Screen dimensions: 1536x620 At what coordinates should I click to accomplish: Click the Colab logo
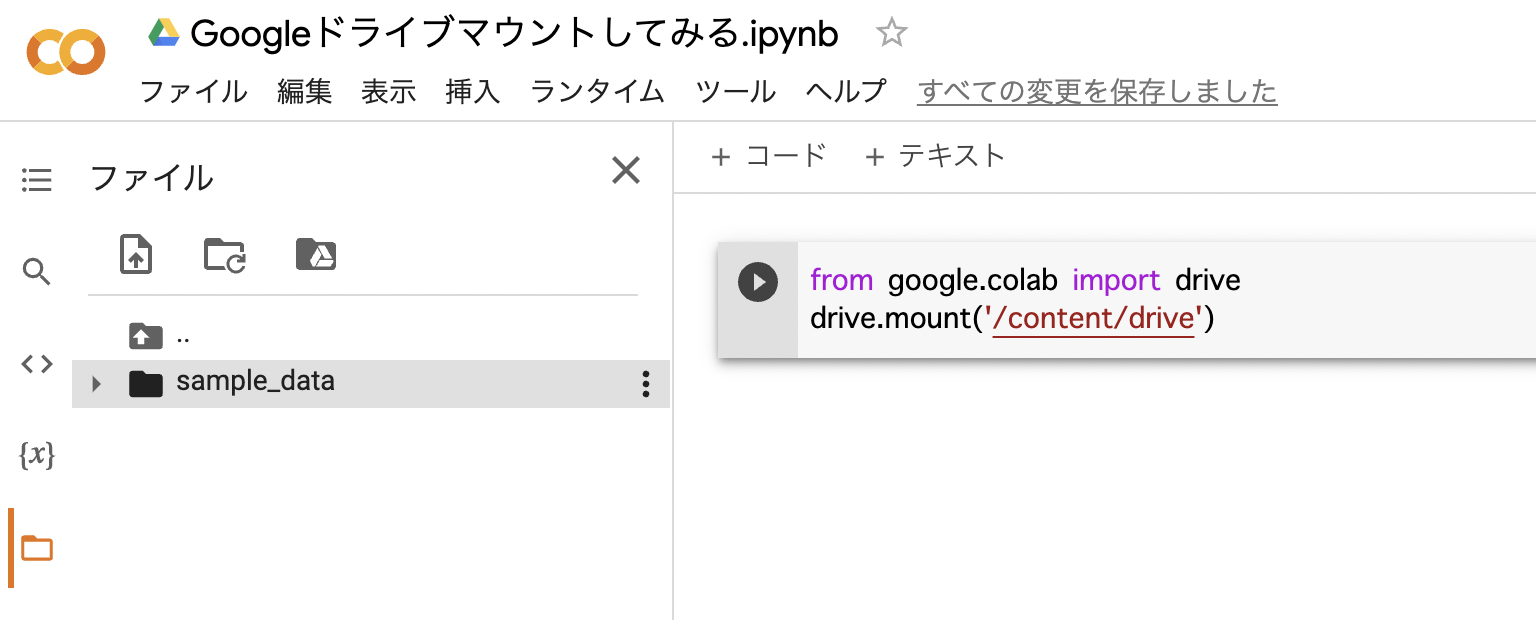(65, 52)
